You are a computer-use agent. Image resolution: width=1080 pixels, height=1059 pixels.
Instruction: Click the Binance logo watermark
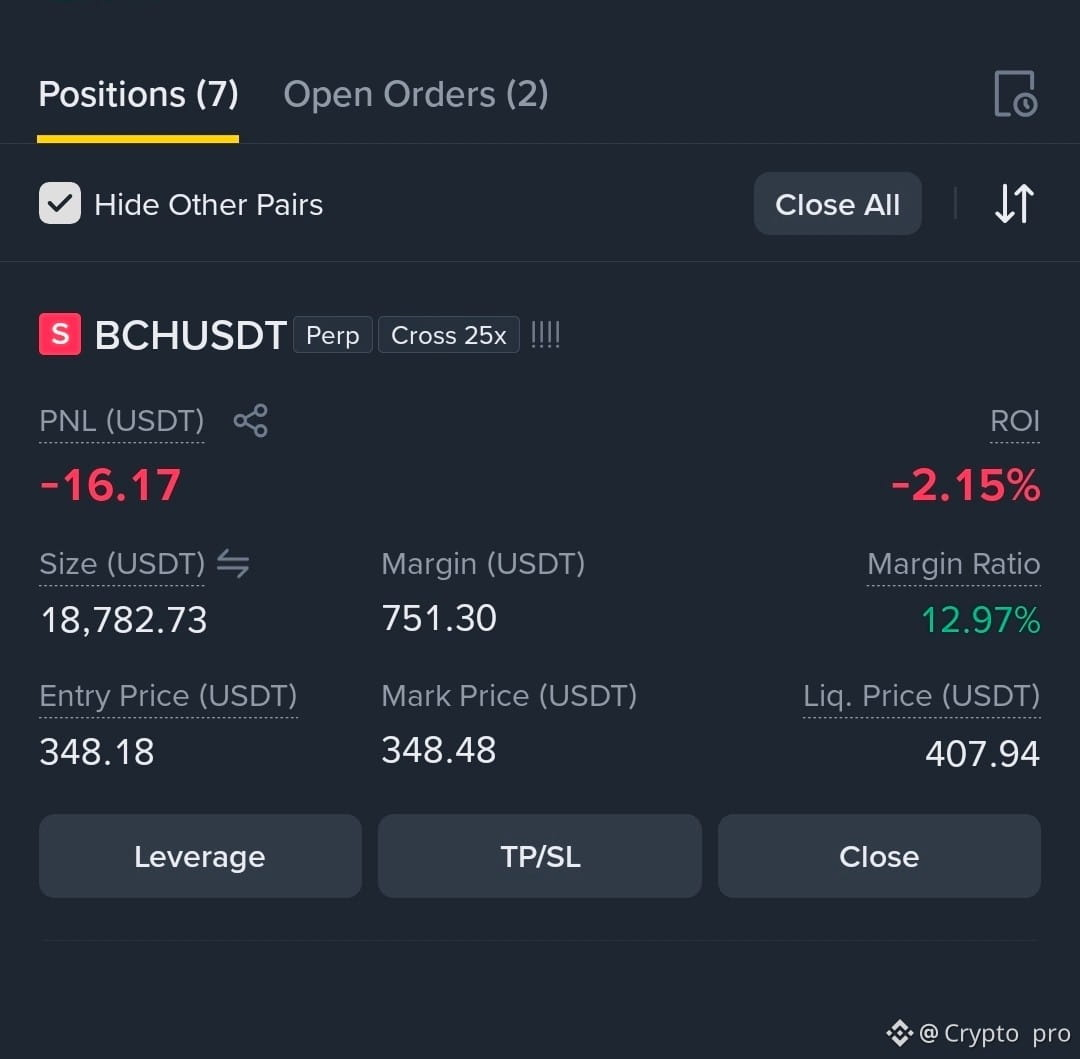[x=900, y=1033]
